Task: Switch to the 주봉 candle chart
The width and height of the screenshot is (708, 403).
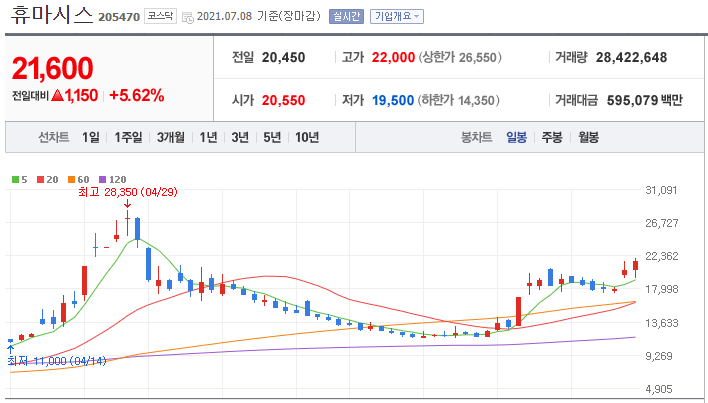Action: click(x=552, y=137)
